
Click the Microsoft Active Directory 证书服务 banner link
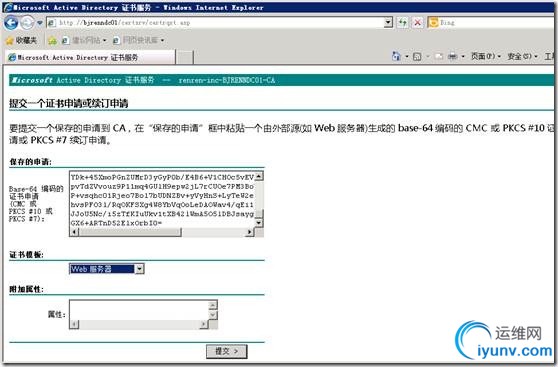click(82, 80)
